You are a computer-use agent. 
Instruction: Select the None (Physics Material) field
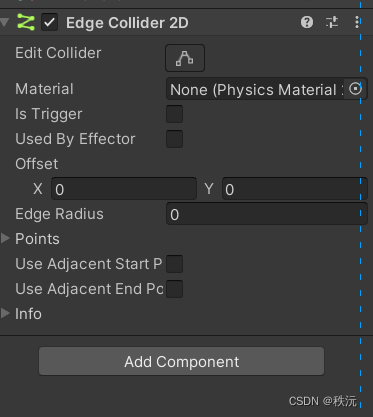[x=255, y=89]
